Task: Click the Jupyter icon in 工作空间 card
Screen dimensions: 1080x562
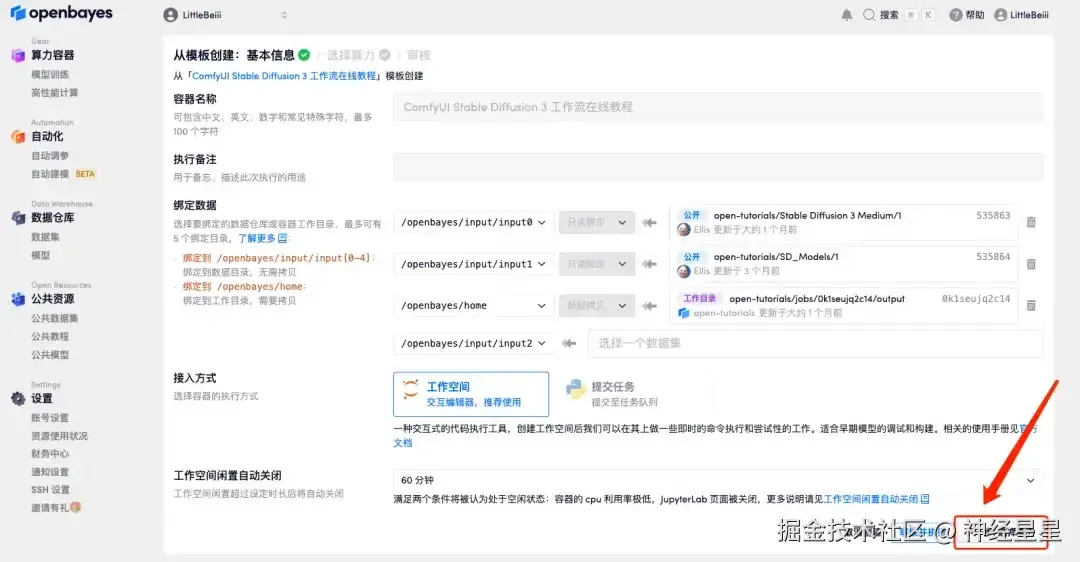Action: click(x=411, y=389)
